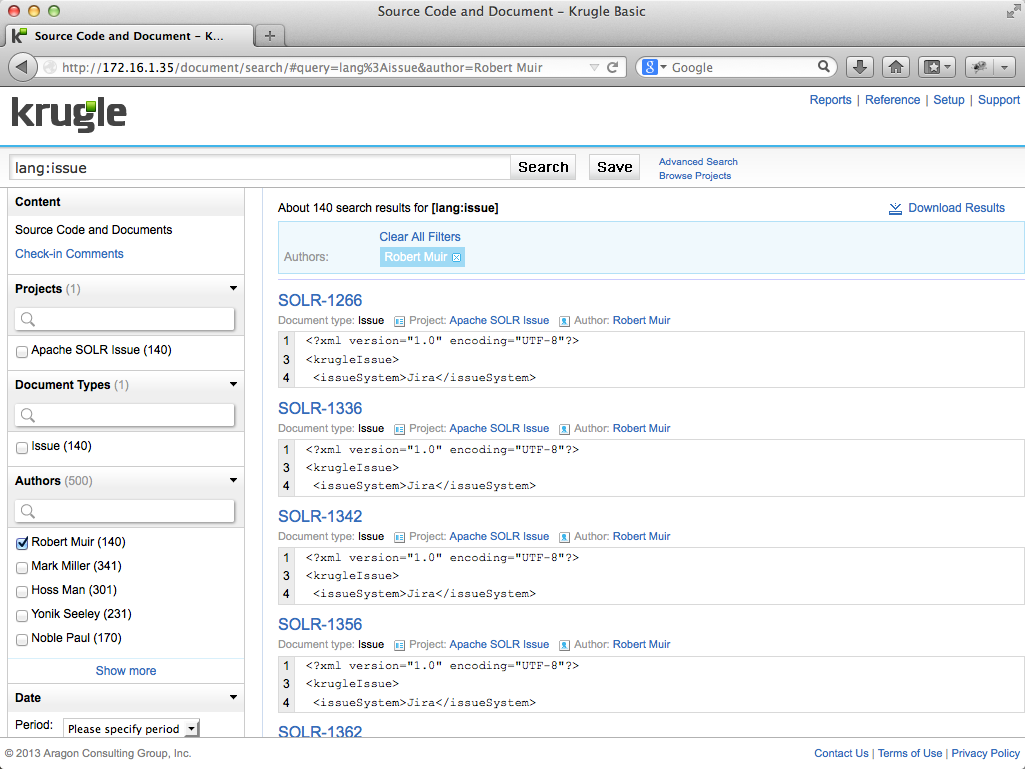Check the Yonik Seeley author checkbox
Image resolution: width=1025 pixels, height=769 pixels.
click(22, 616)
